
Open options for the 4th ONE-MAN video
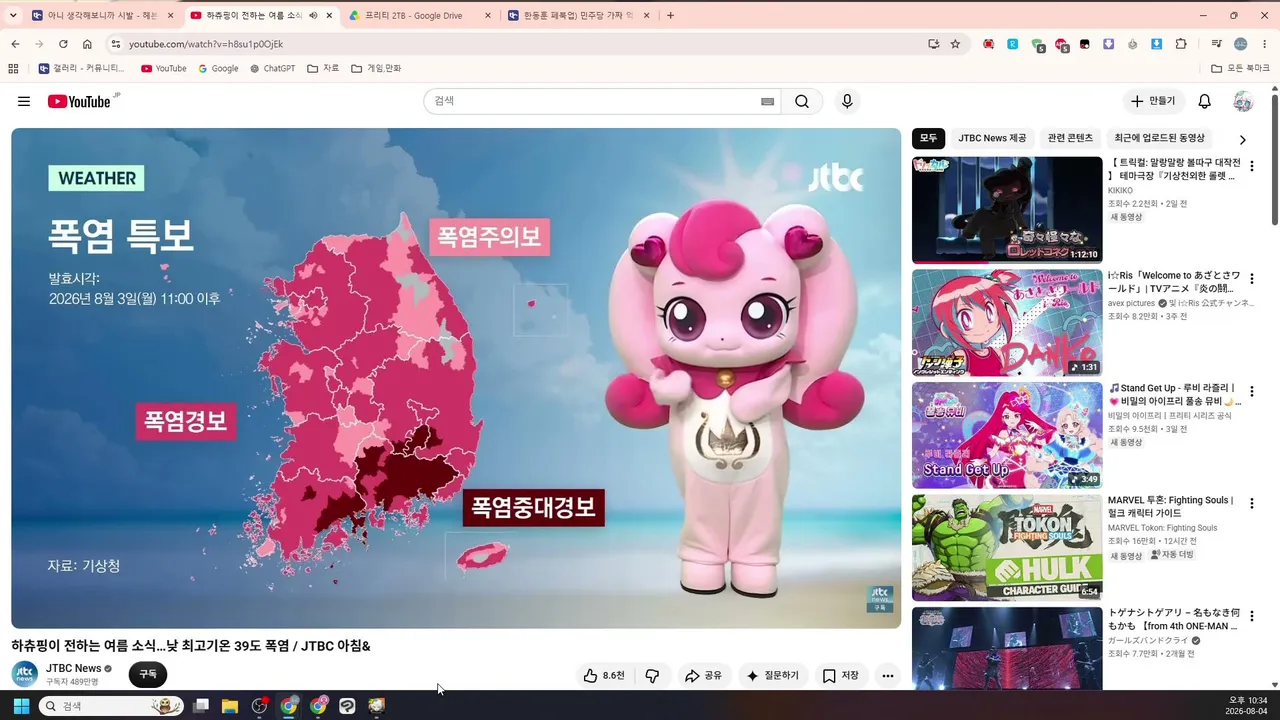tap(1251, 616)
